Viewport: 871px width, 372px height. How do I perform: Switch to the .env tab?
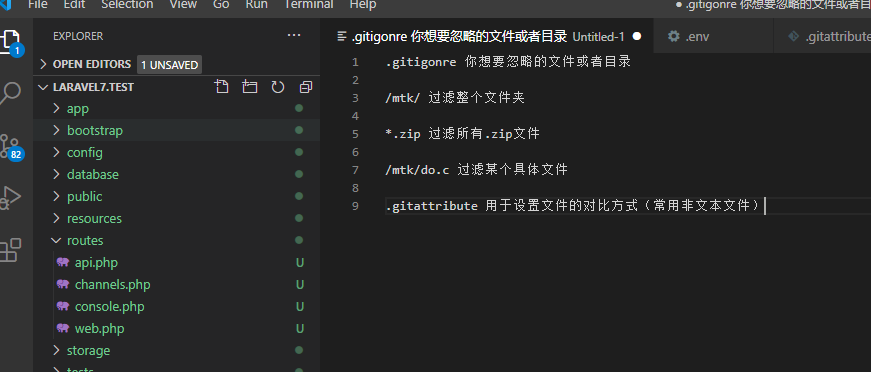click(x=713, y=37)
